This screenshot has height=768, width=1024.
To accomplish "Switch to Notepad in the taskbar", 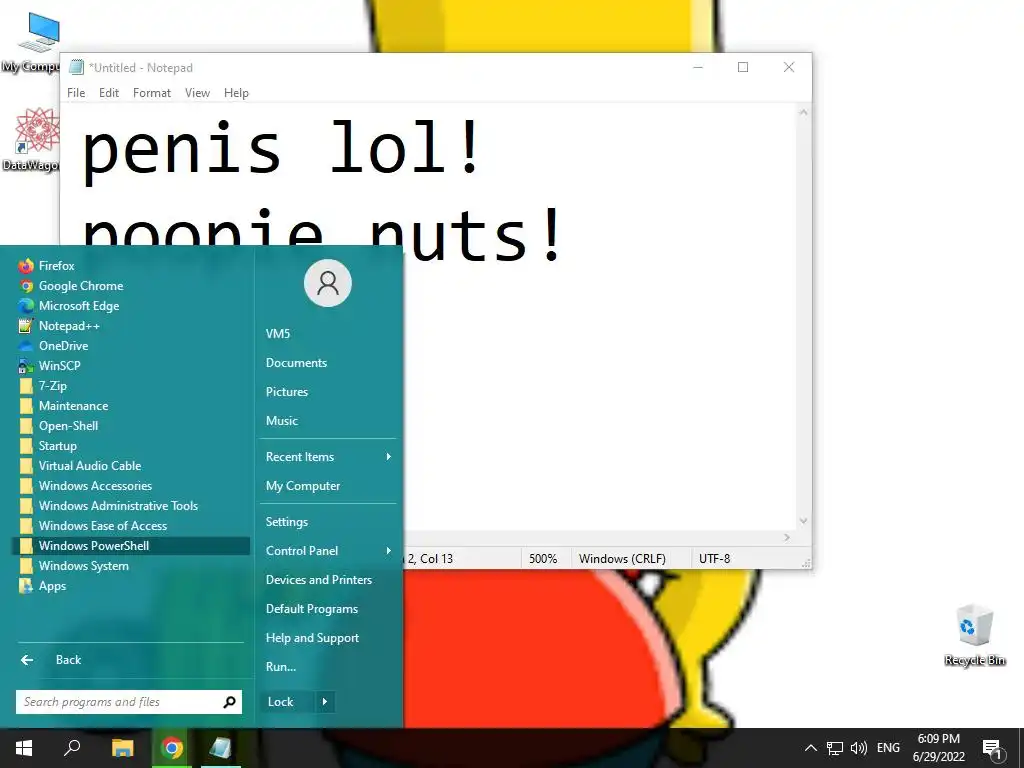I will click(221, 748).
